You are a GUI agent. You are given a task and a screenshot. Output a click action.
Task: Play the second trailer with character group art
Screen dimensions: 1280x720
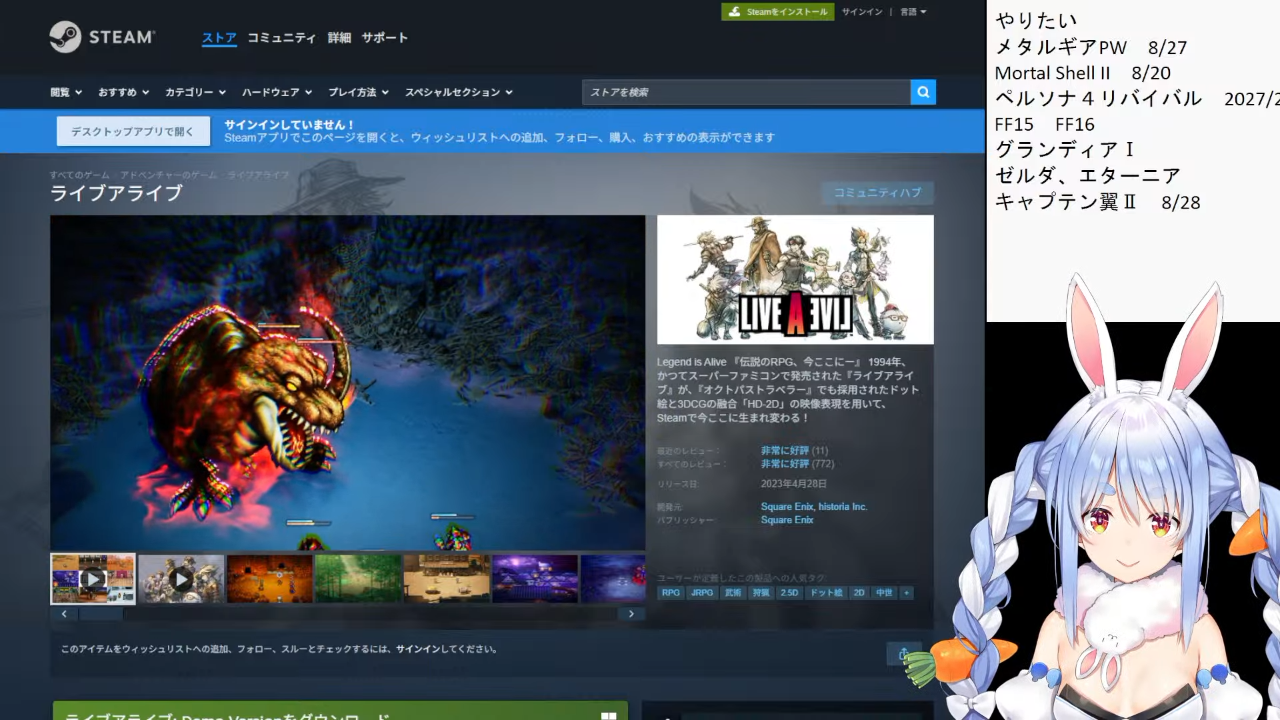coord(181,579)
